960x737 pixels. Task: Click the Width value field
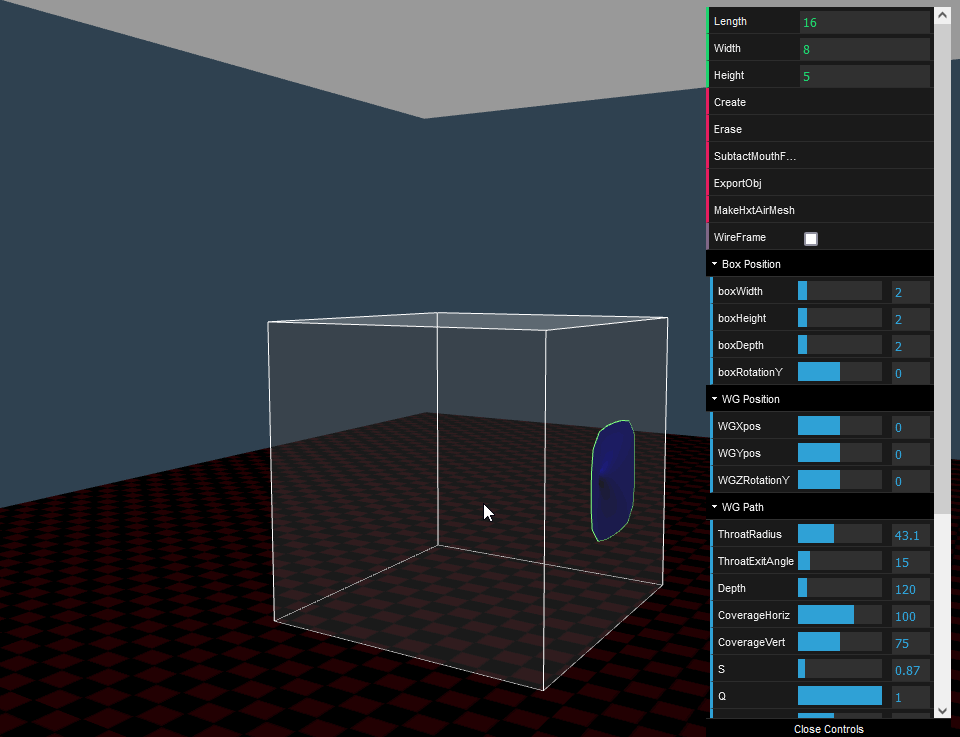click(x=864, y=49)
